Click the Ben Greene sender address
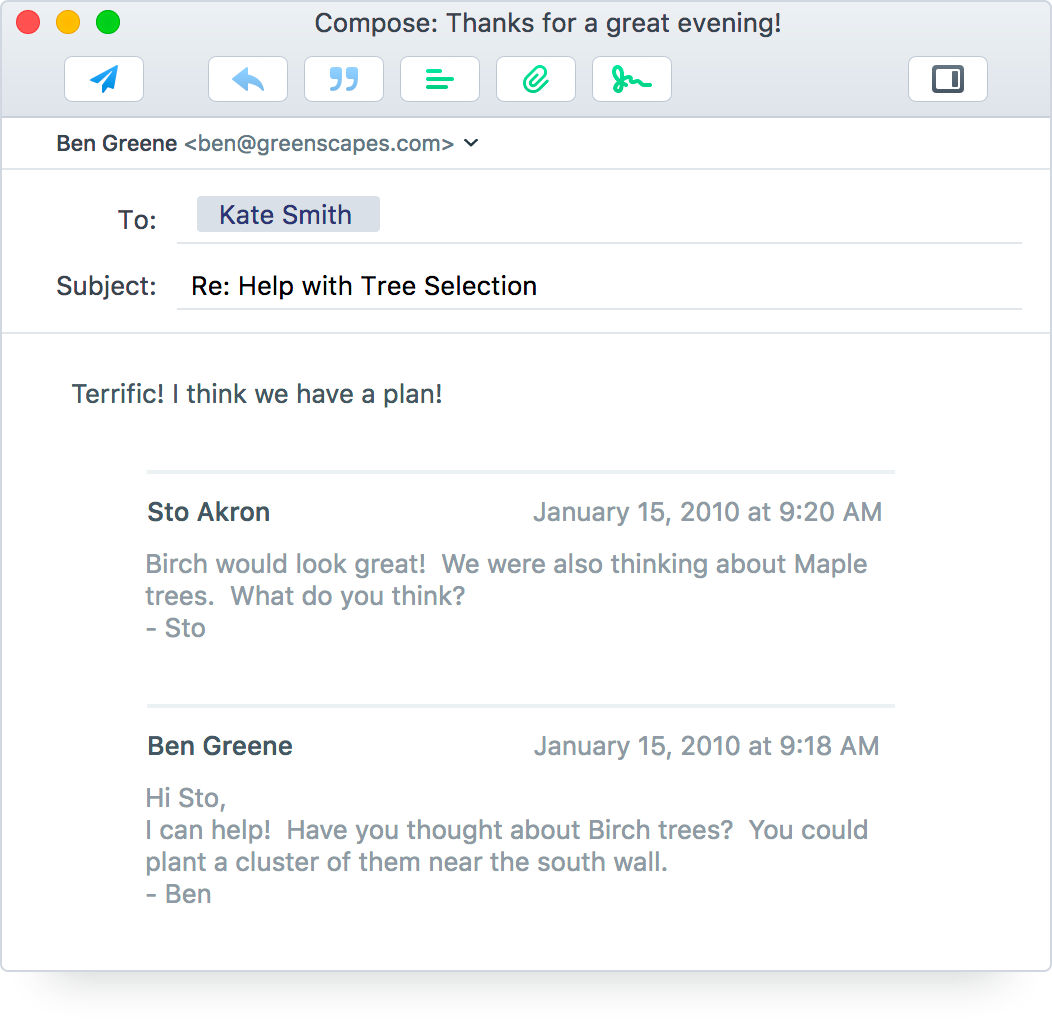The width and height of the screenshot is (1052, 1024). 255,143
